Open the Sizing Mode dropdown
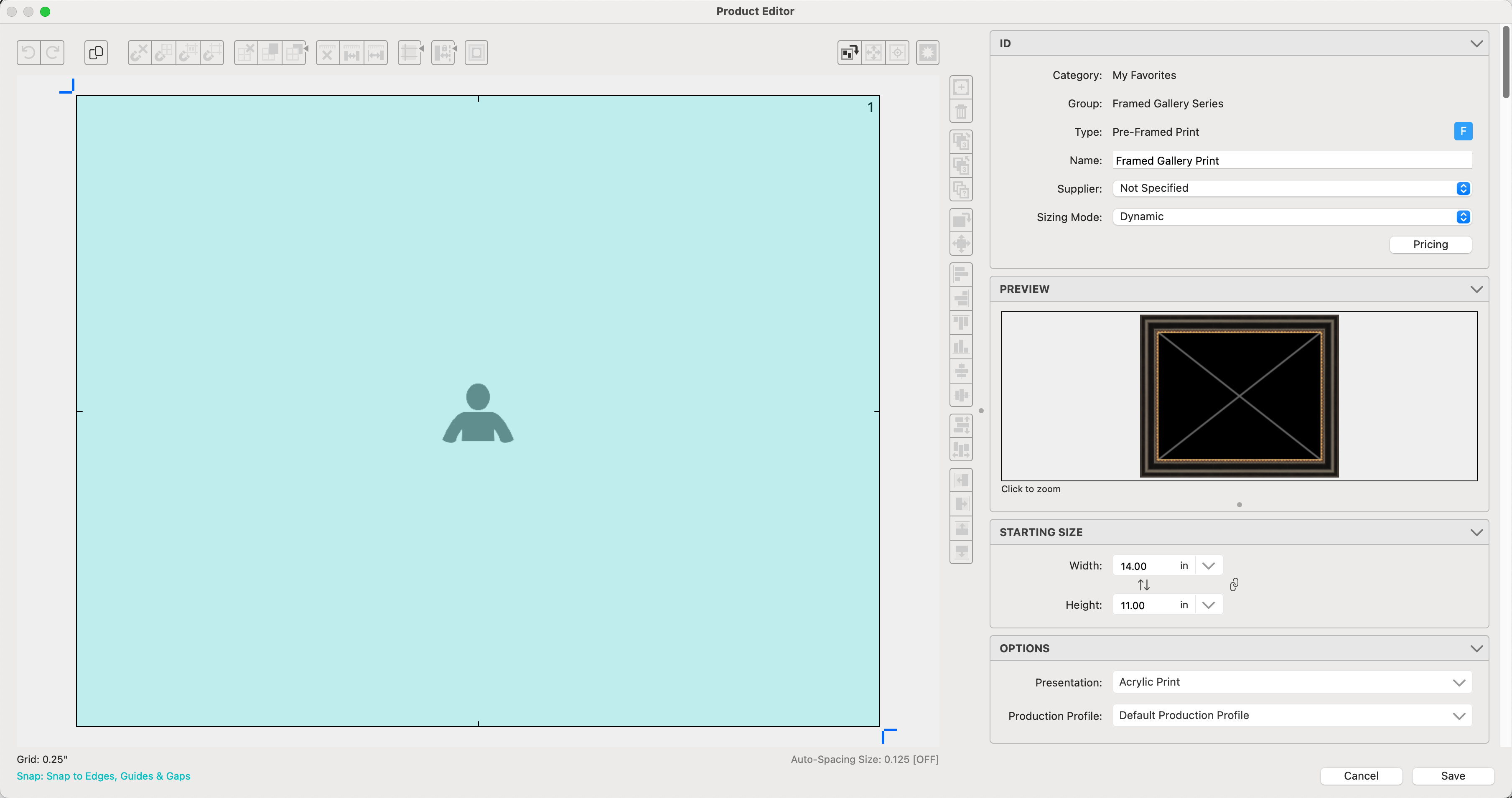Image resolution: width=1512 pixels, height=798 pixels. pyautogui.click(x=1291, y=216)
